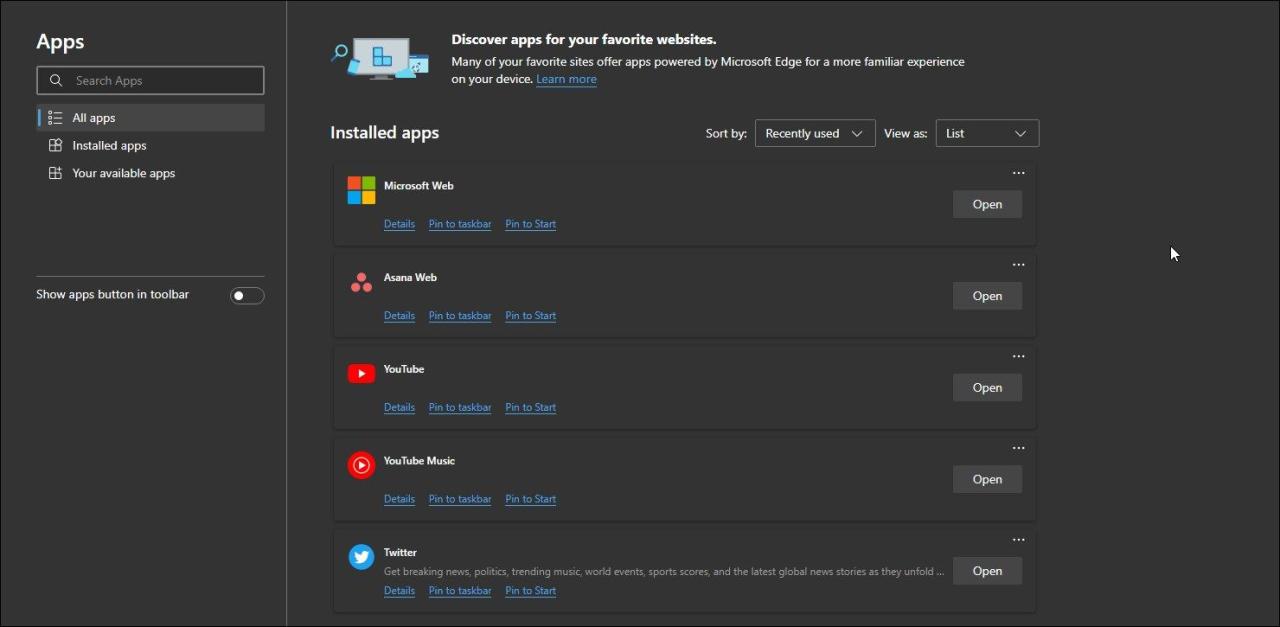
Task: Select Your available apps in sidebar
Action: (x=151, y=173)
